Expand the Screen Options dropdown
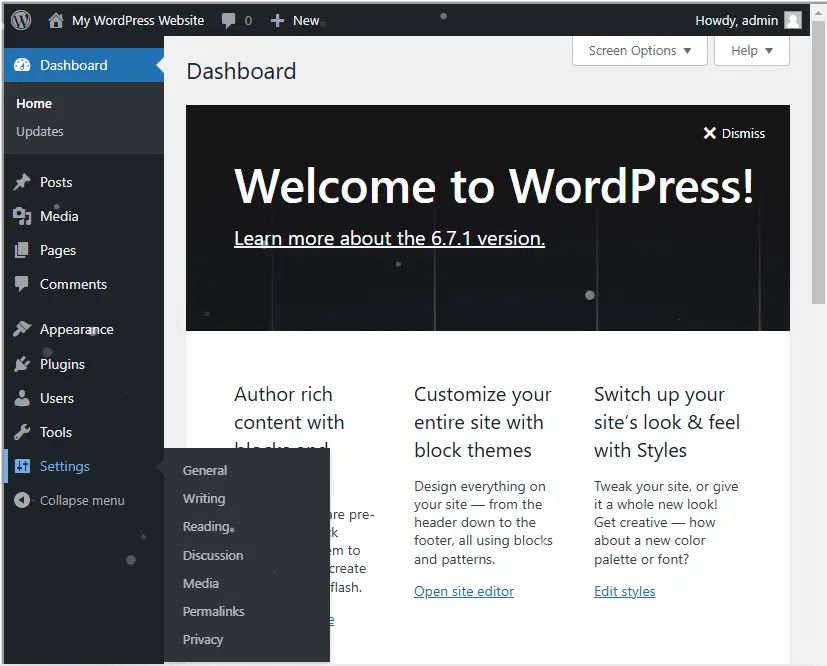The width and height of the screenshot is (827, 666). (x=640, y=51)
